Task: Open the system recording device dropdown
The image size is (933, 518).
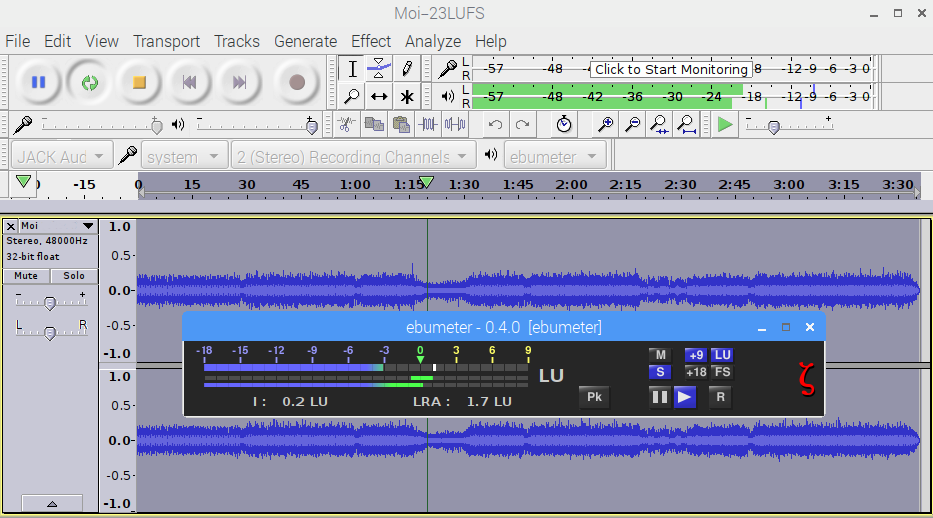Action: click(184, 156)
